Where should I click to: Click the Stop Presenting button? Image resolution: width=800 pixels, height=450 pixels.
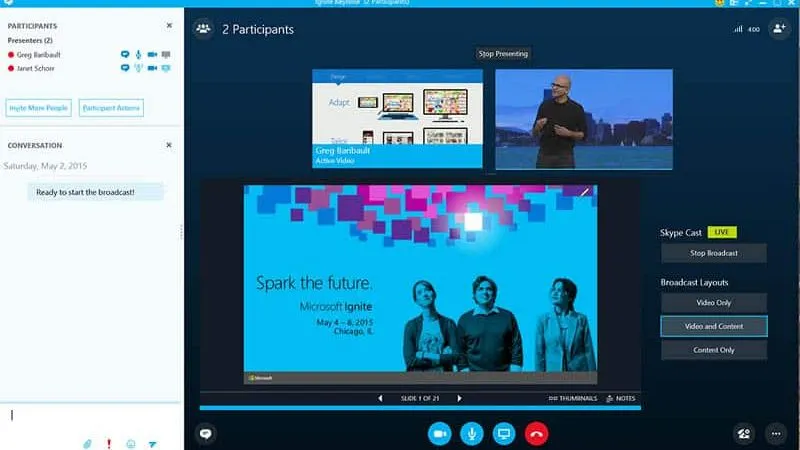coord(503,54)
